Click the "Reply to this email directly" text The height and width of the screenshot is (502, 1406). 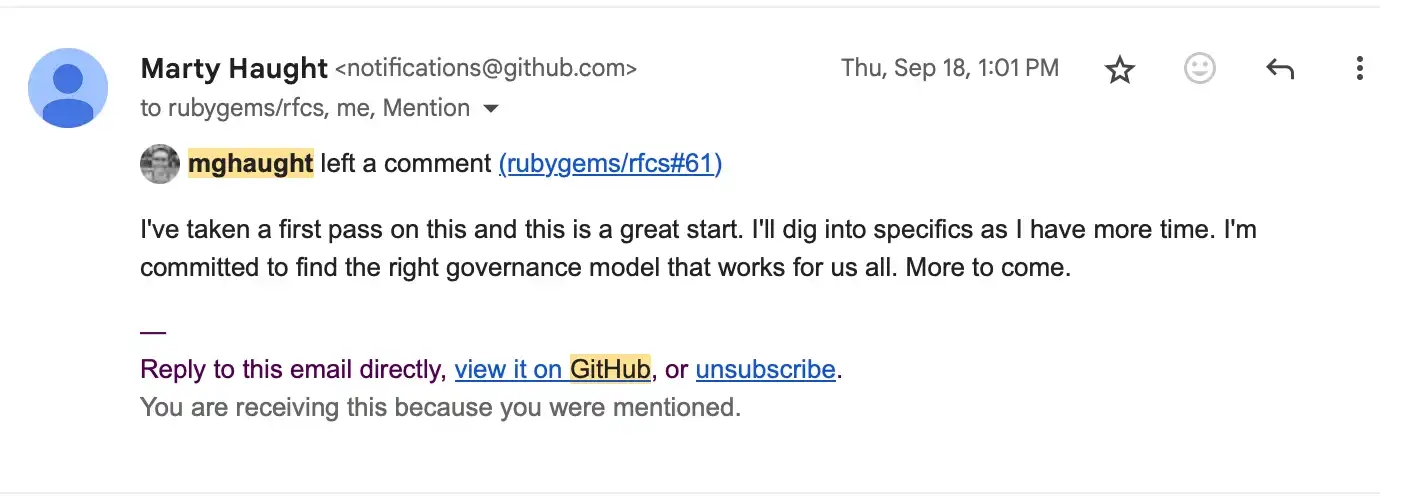point(292,369)
